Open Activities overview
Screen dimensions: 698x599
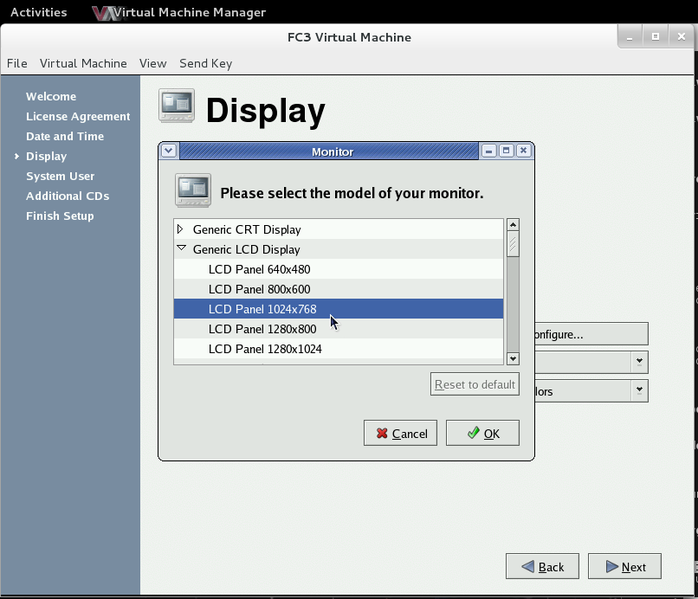[x=39, y=12]
